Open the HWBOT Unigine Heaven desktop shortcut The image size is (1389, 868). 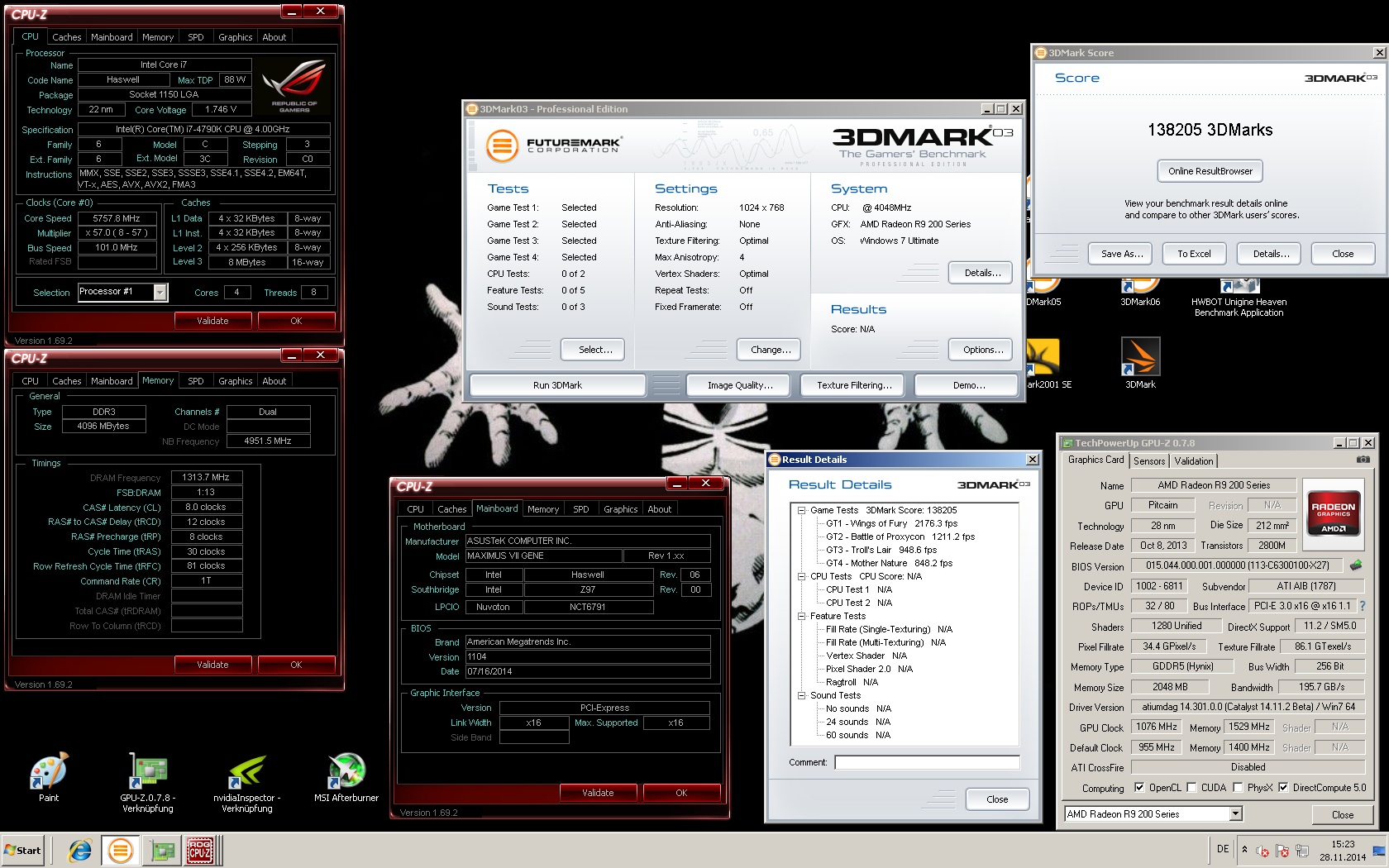1239,298
